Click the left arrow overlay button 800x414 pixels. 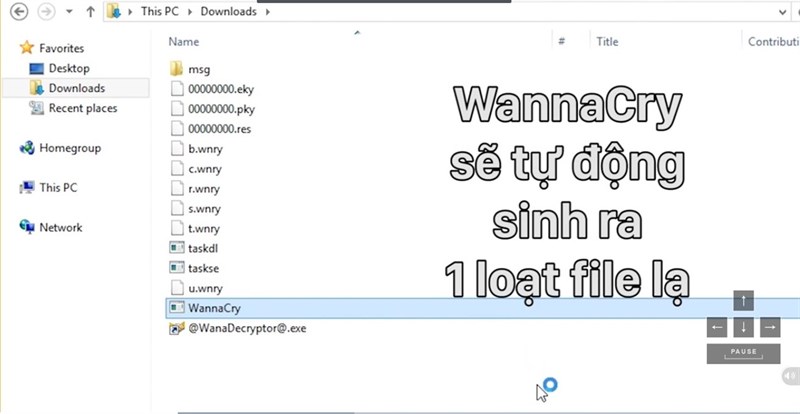coord(717,327)
